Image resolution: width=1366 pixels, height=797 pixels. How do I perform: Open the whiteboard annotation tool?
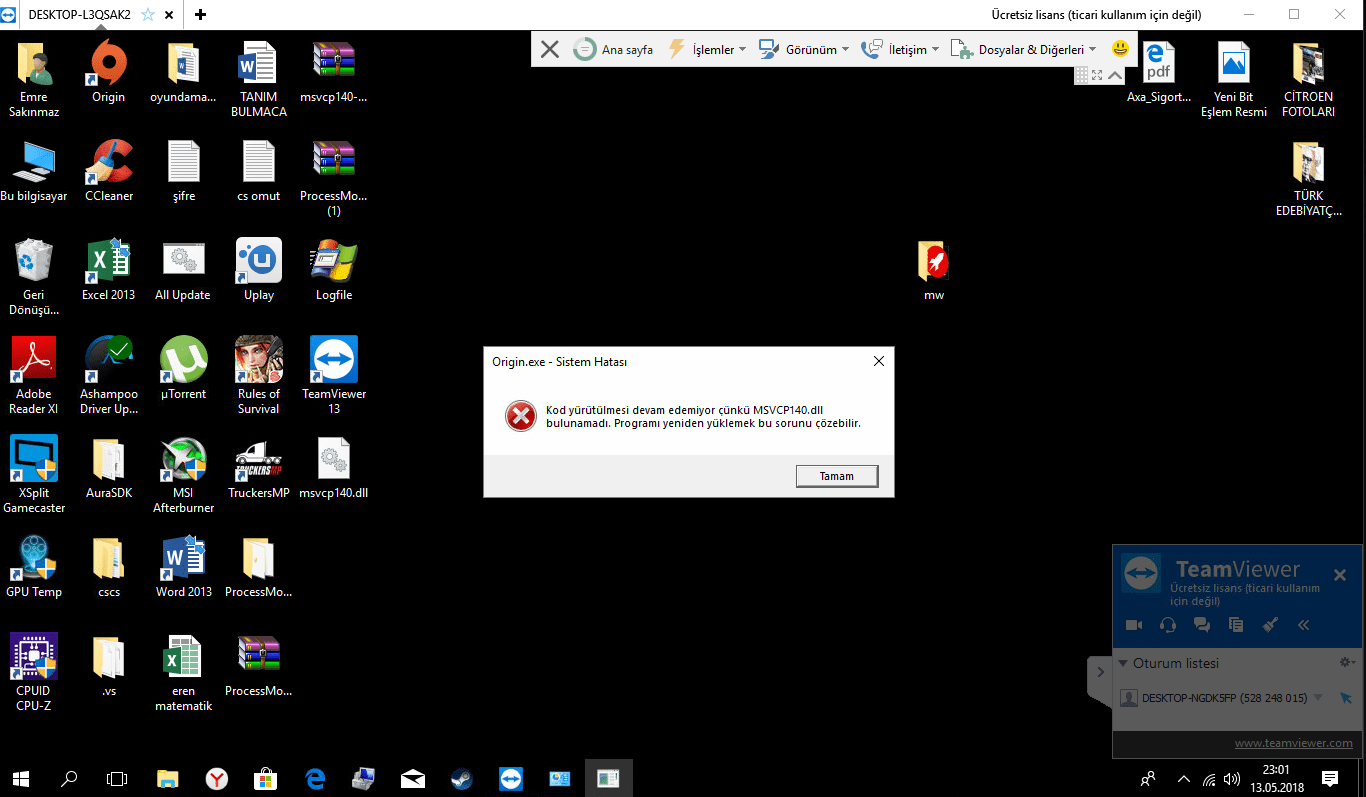(1270, 624)
